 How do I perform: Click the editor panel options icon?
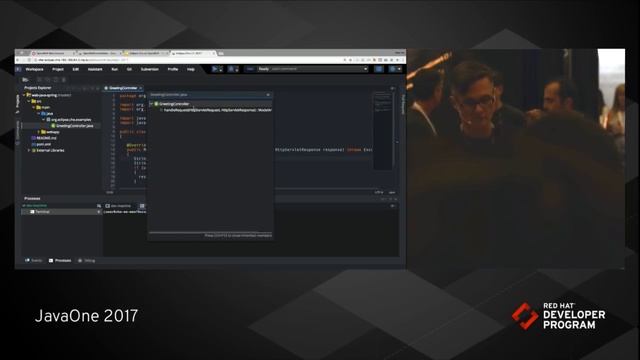[x=392, y=88]
